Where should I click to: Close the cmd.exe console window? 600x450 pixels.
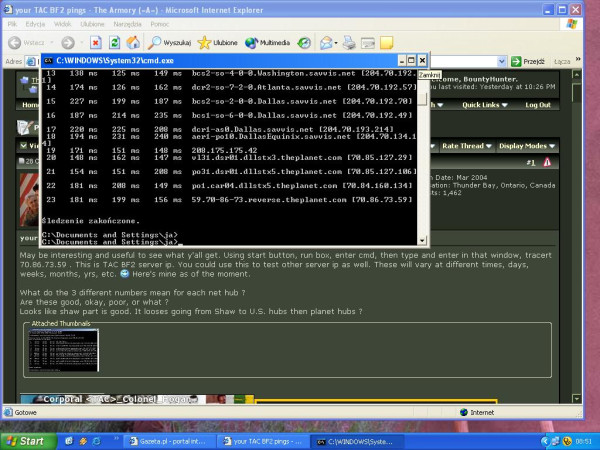pos(422,61)
